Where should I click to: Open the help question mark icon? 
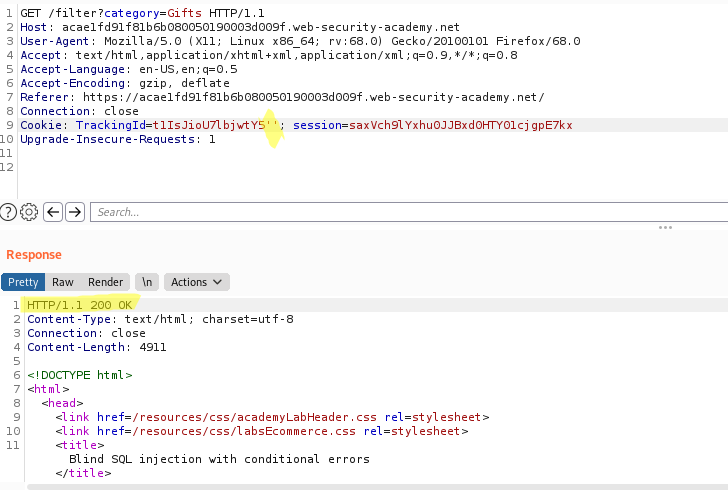click(x=8, y=212)
